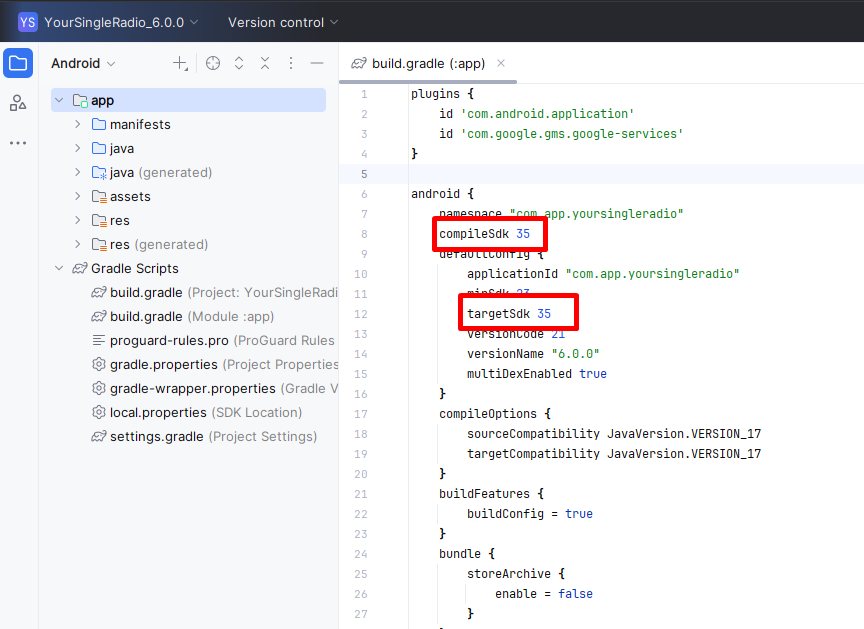Expand the java folder arrow

(78, 148)
